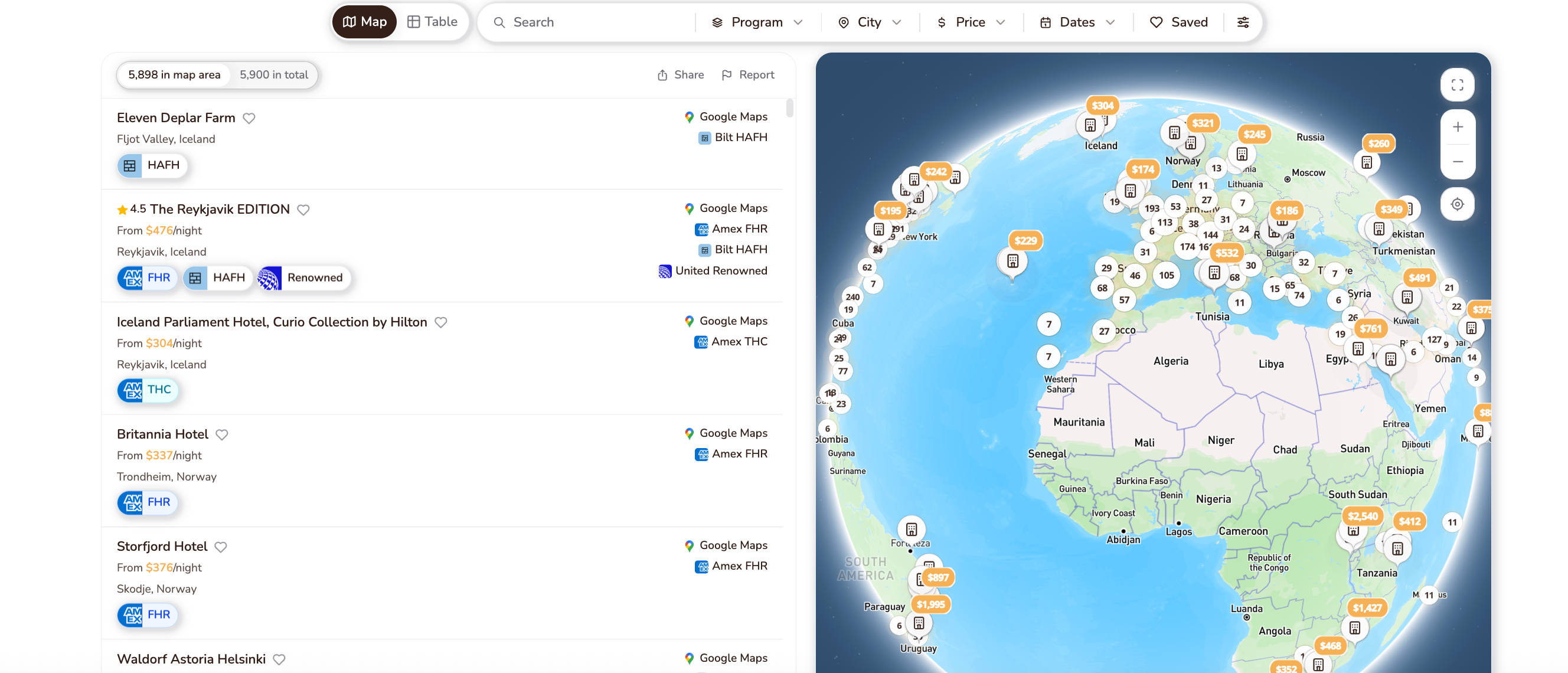The image size is (1568, 673).
Task: Select the '5,898 in map area' tab
Action: coord(174,75)
